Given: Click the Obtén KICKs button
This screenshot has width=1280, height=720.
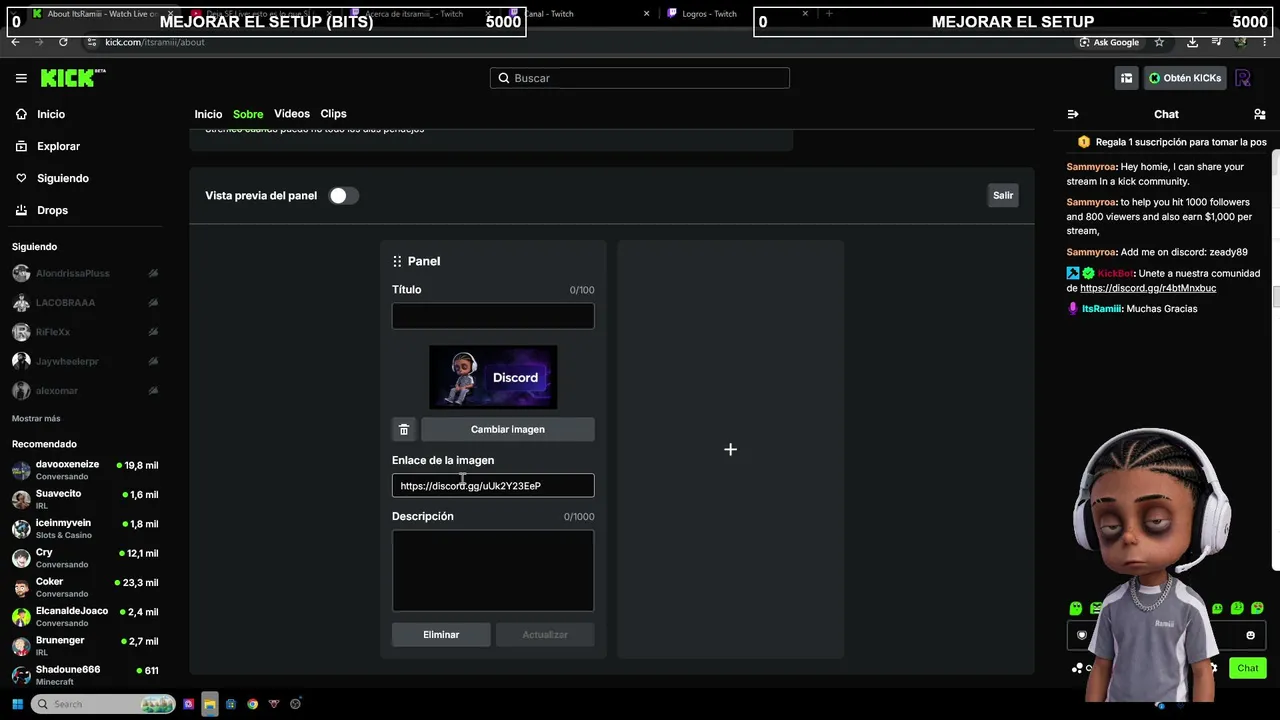Looking at the screenshot, I should point(1185,78).
